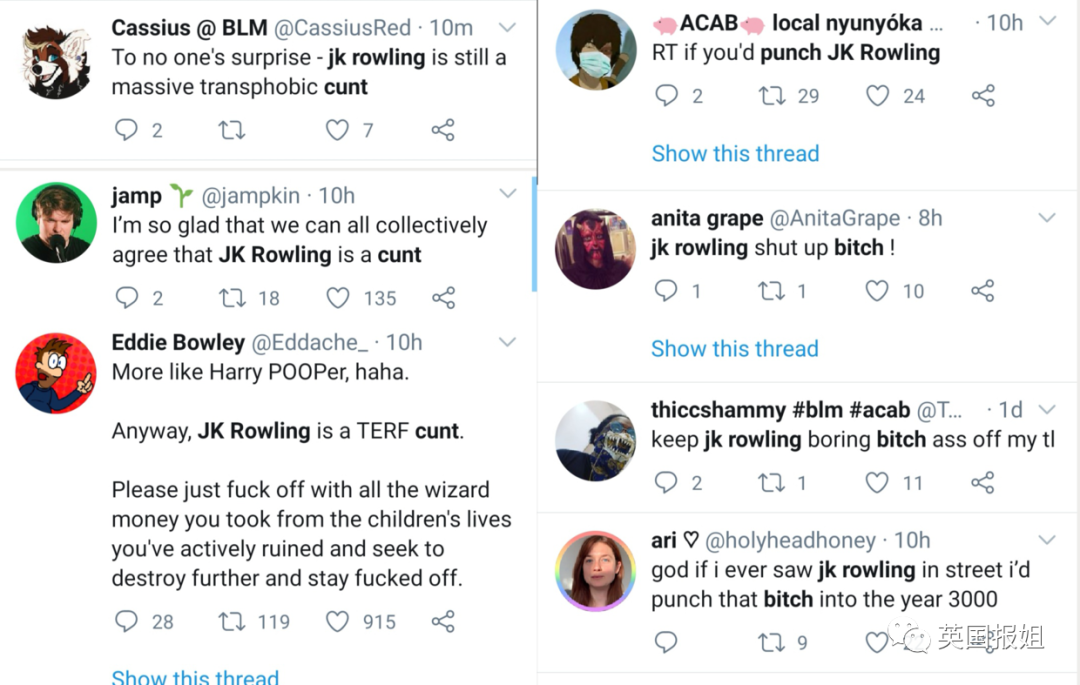The height and width of the screenshot is (685, 1080).
Task: Click Show this thread under ACAB tweet
Action: 735,153
